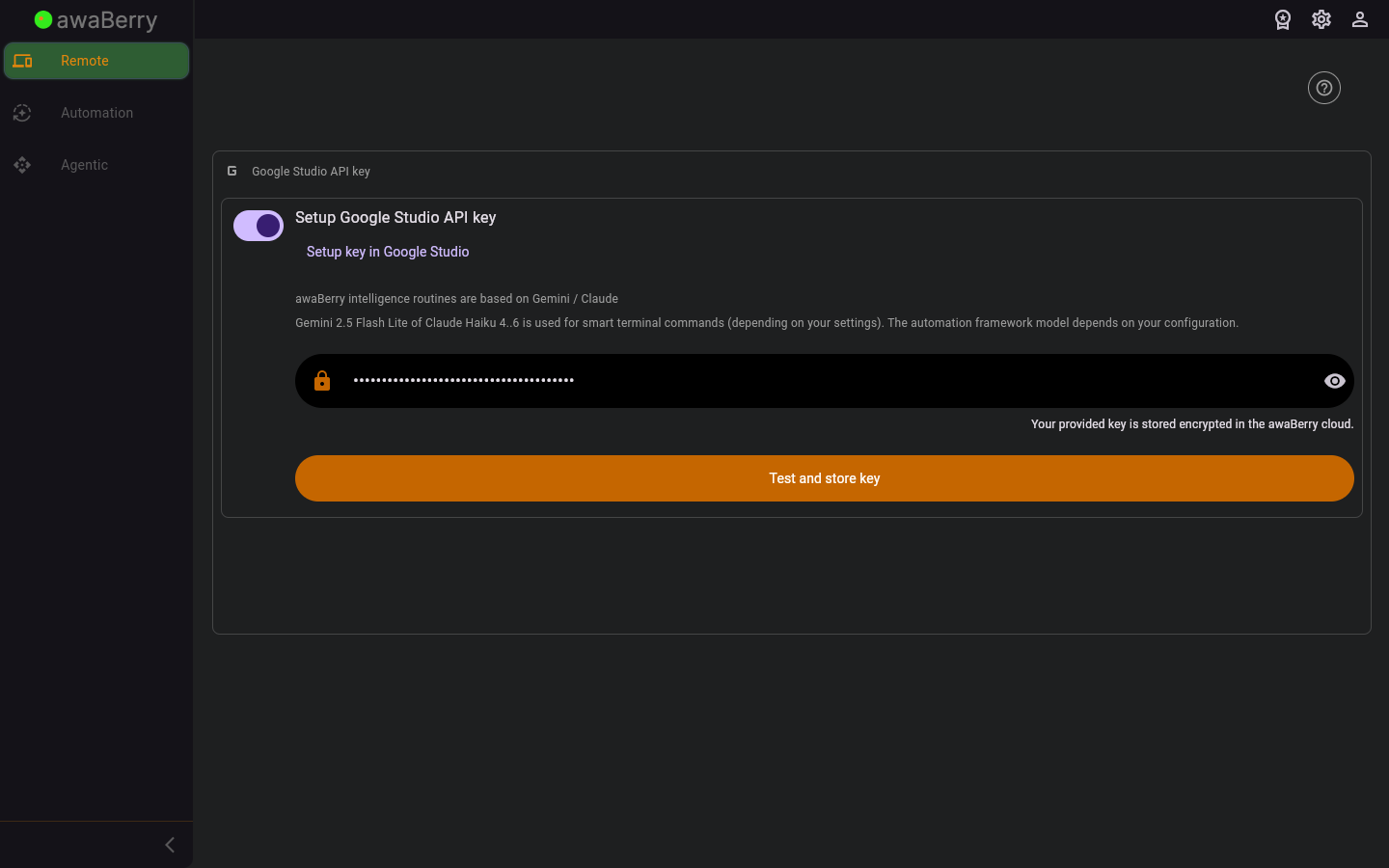
Task: Click the 'Google Studio API key' panel title
Action: (311, 172)
